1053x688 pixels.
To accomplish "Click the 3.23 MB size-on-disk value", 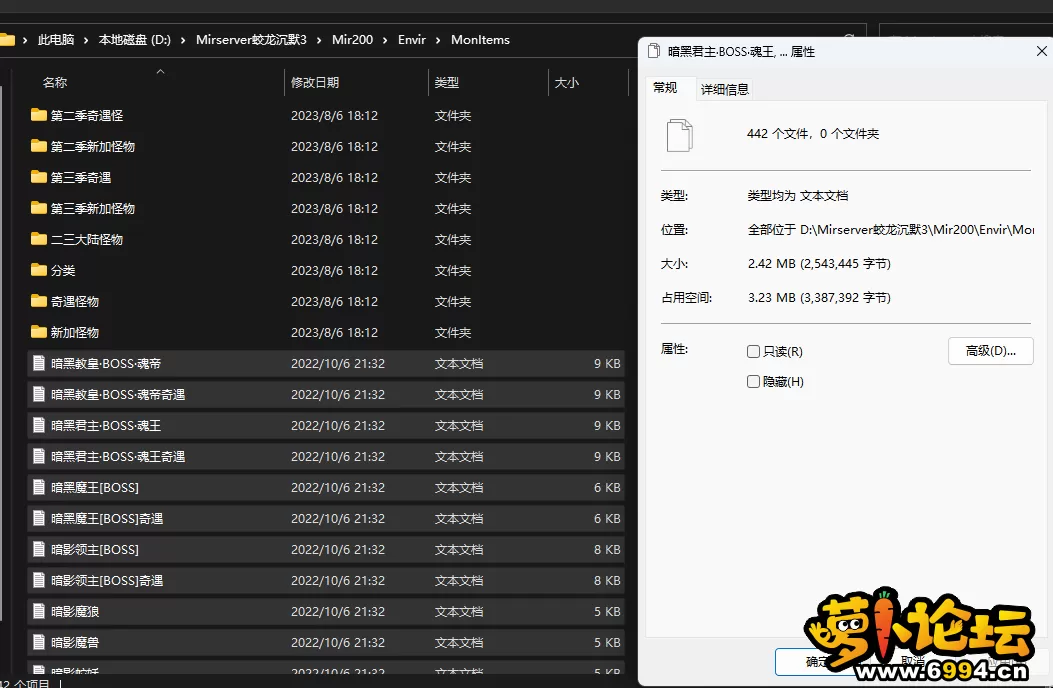I will point(819,297).
